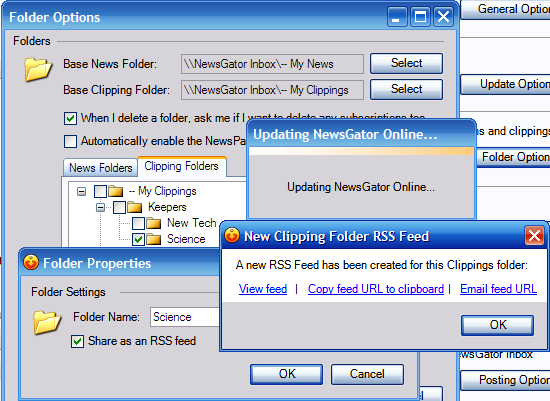Switch to the News Folders tab
This screenshot has height=401, width=550.
[100, 167]
